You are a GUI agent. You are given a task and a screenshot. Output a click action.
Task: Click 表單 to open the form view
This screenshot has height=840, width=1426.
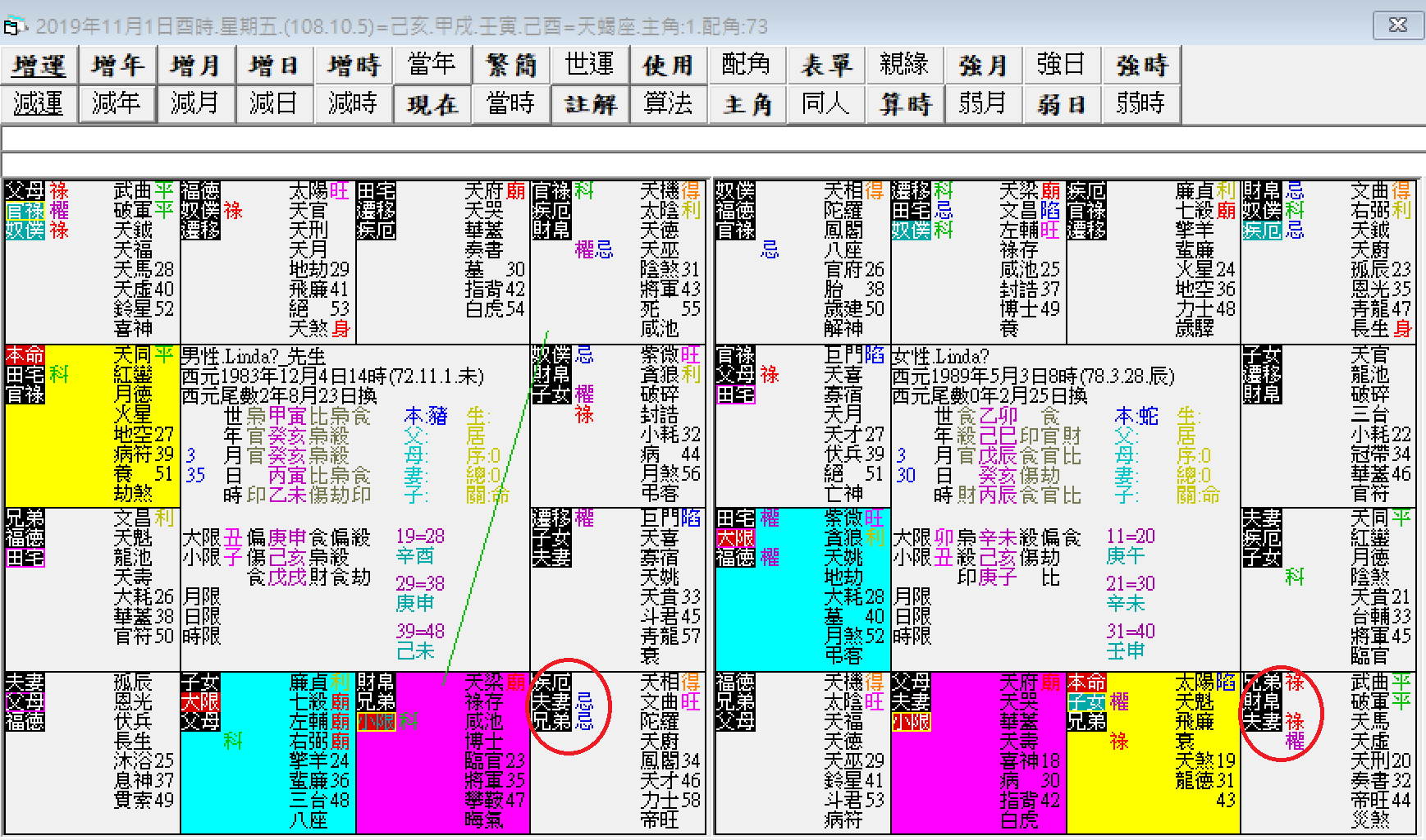(826, 66)
